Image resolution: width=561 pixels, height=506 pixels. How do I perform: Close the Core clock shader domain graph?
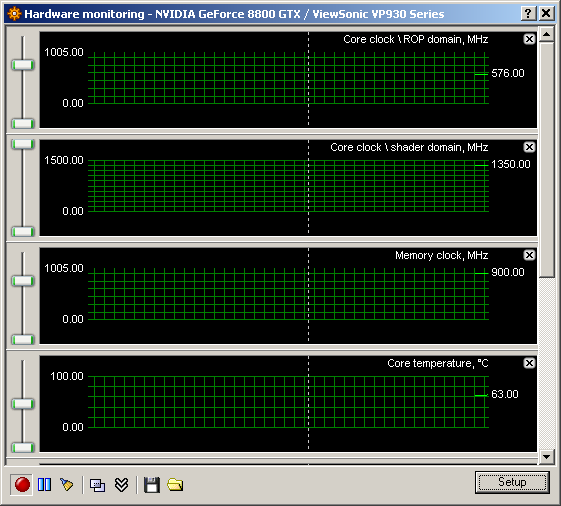point(529,147)
